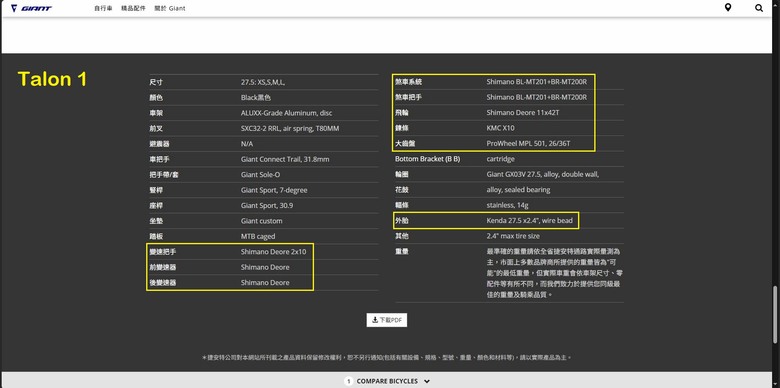
Task: Select the 2.4" max tire size value
Action: 513,236
